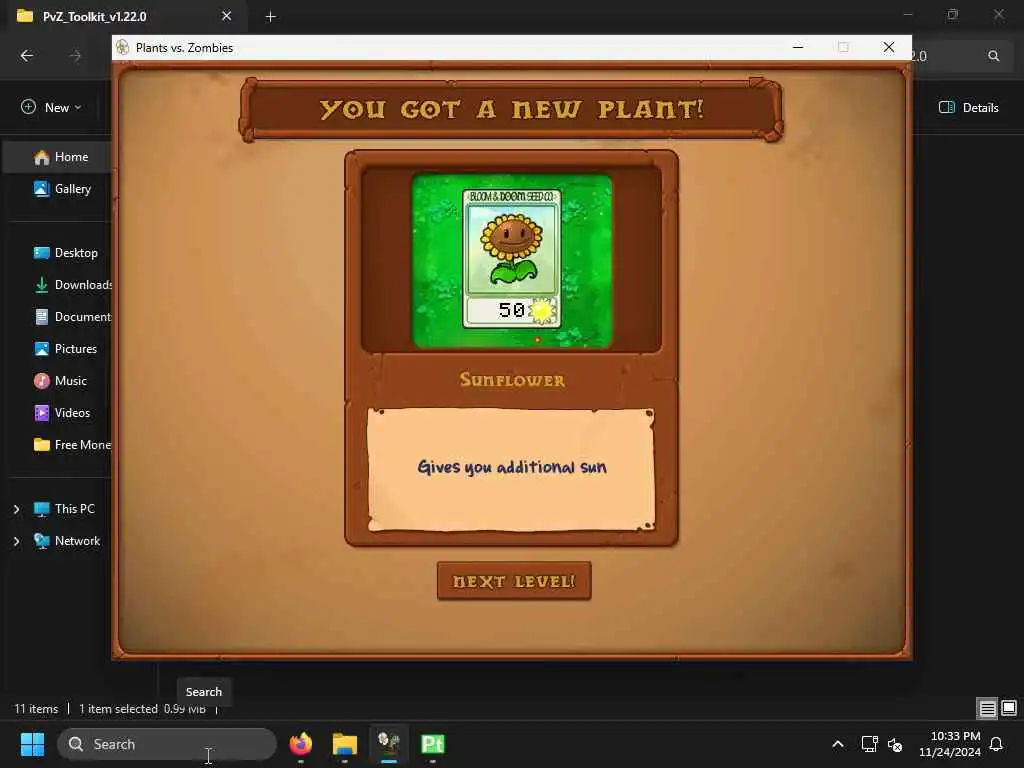Image resolution: width=1024 pixels, height=768 pixels.
Task: Expand the Network tree node
Action: click(16, 541)
